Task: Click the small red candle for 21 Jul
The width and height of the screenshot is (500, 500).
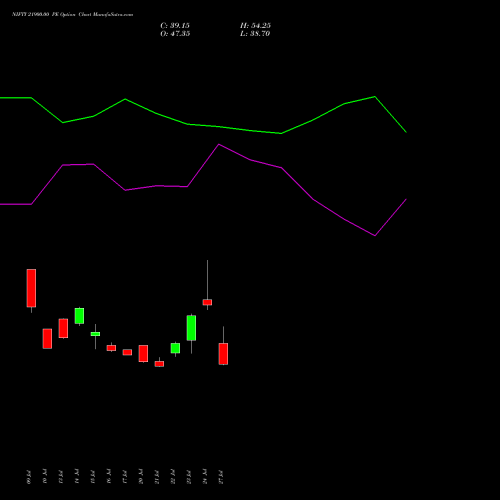Action: pos(159,364)
